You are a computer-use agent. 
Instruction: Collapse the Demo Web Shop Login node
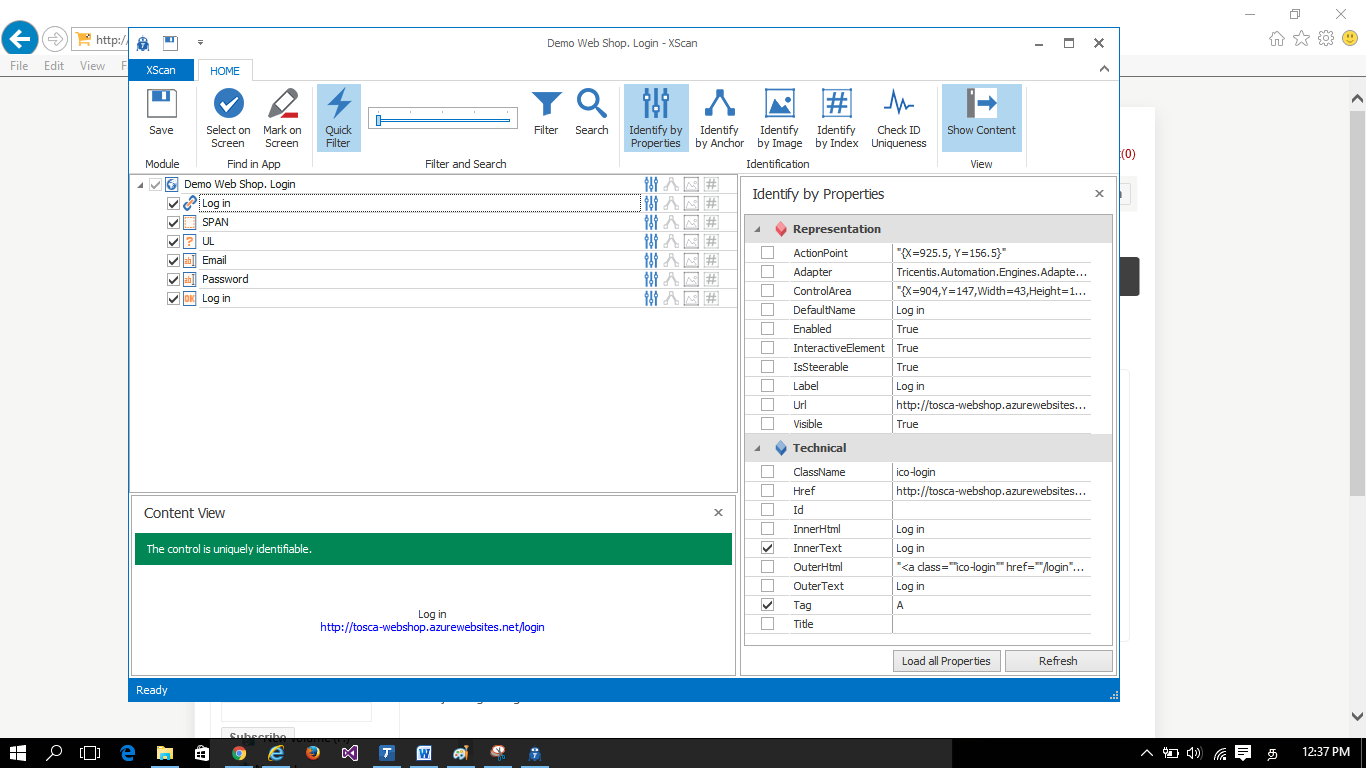pos(140,184)
